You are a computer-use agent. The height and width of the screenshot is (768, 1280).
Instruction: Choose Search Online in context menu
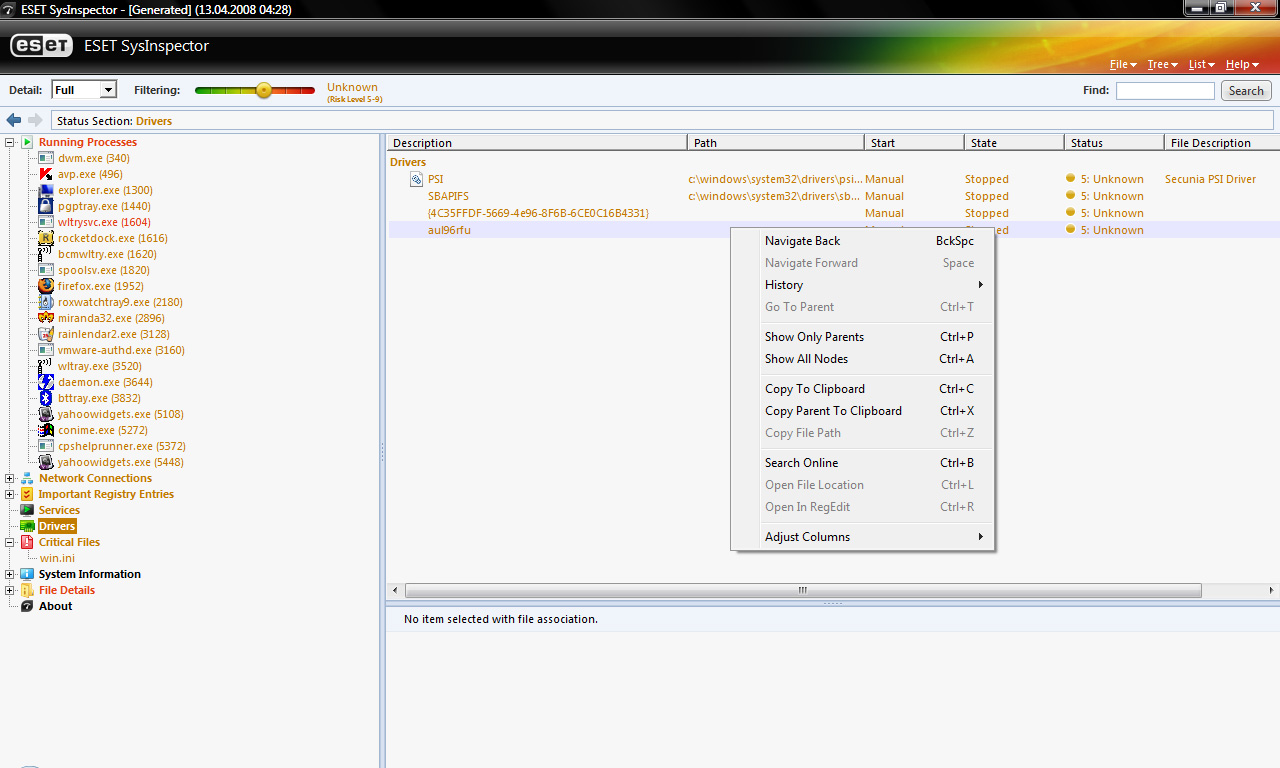coord(863,463)
